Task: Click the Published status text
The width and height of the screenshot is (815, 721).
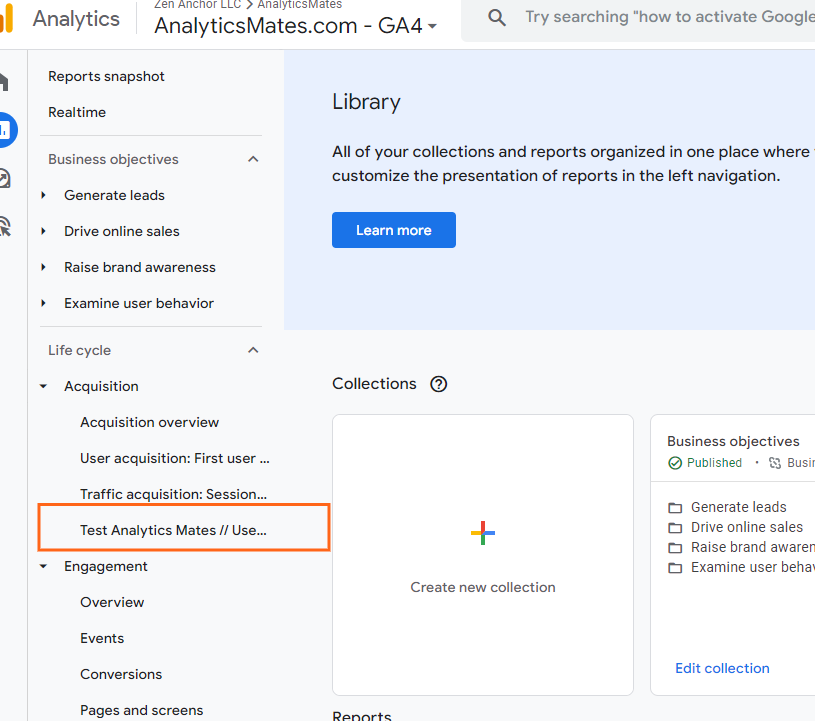Action: (x=714, y=463)
